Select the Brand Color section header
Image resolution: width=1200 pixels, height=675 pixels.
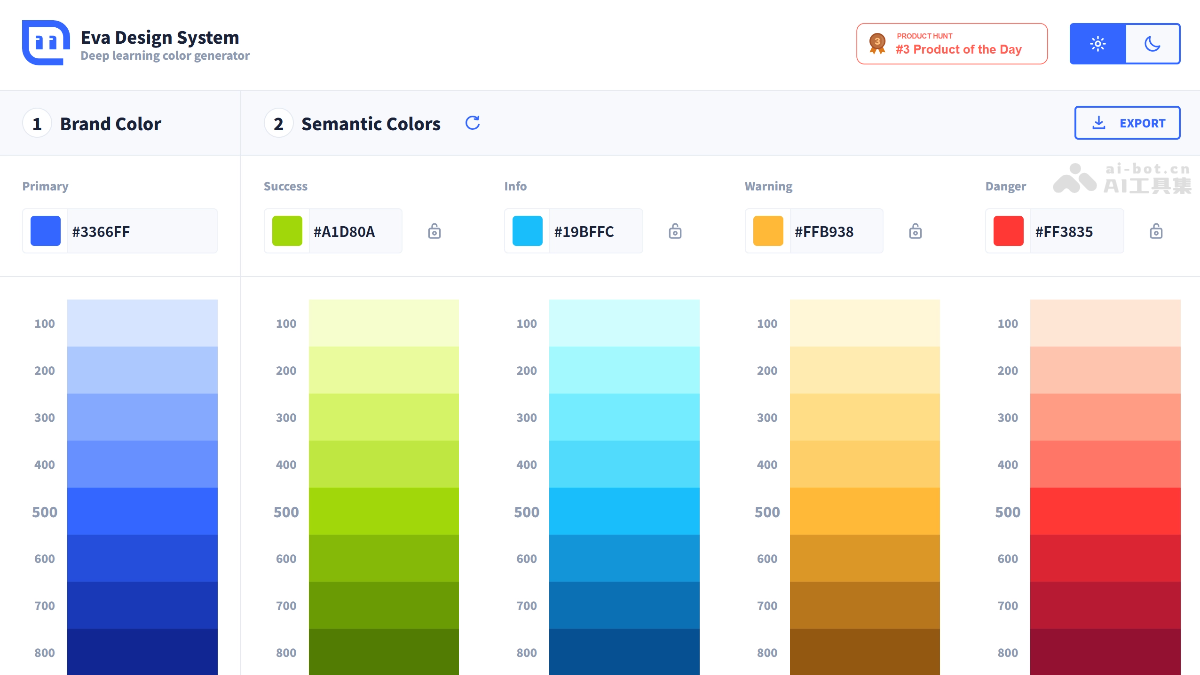(110, 123)
